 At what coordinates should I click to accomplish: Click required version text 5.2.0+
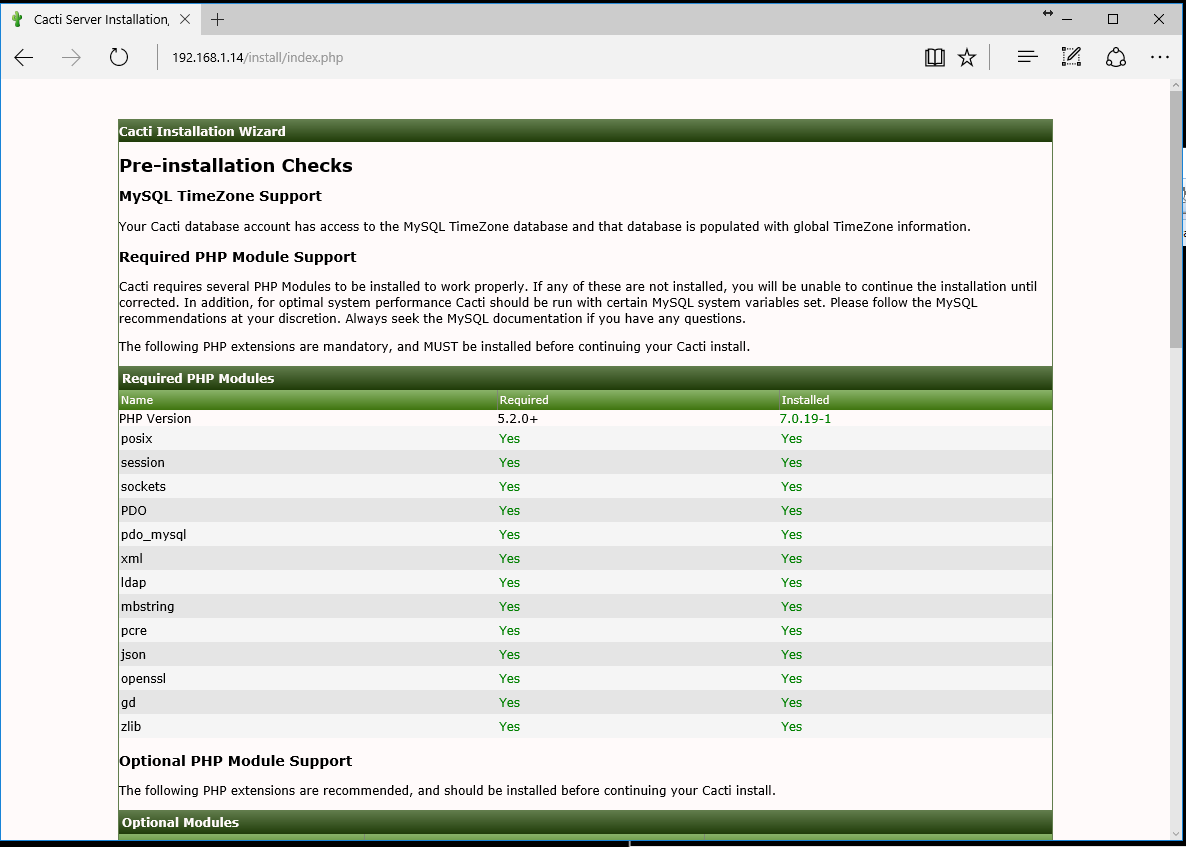(x=518, y=418)
